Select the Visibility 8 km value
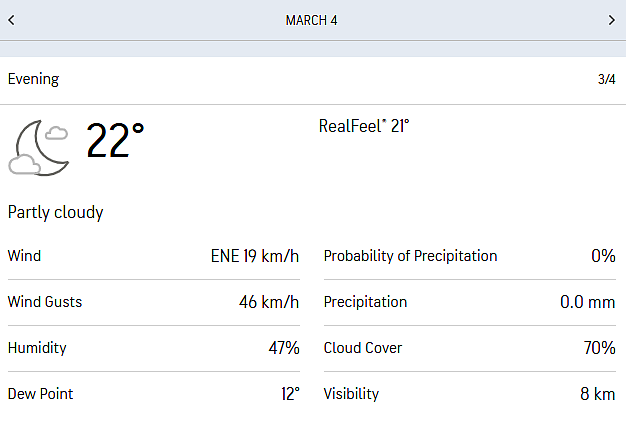This screenshot has height=430, width=626. pos(598,394)
